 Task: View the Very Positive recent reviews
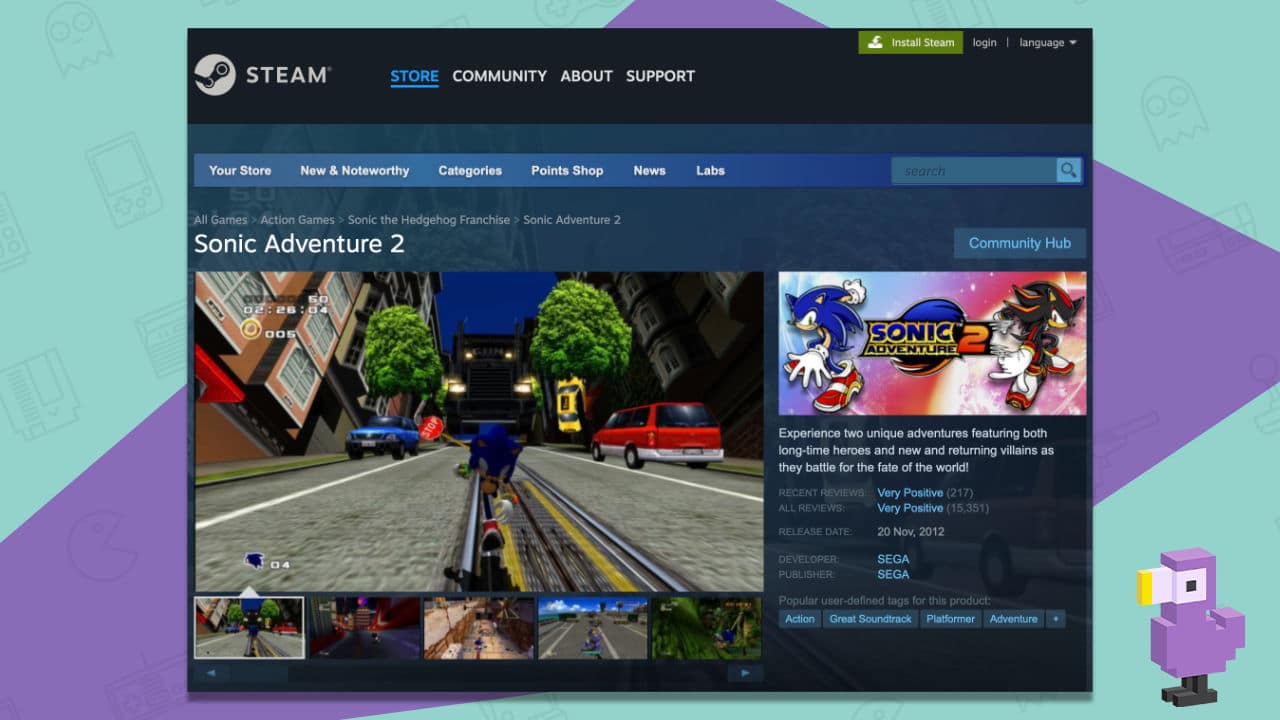click(x=910, y=492)
